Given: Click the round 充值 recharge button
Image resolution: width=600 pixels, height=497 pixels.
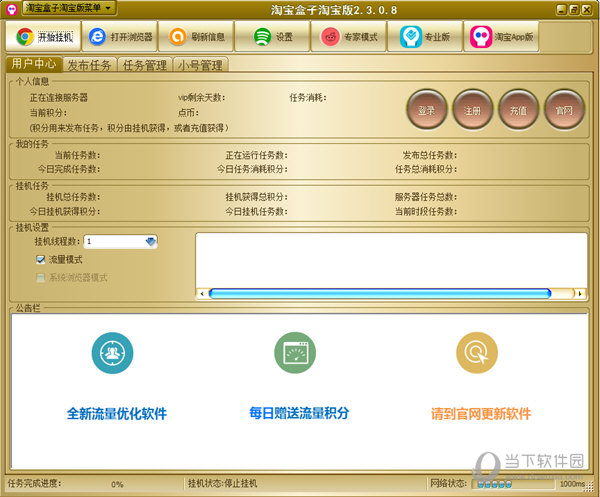Looking at the screenshot, I should click(x=518, y=110).
